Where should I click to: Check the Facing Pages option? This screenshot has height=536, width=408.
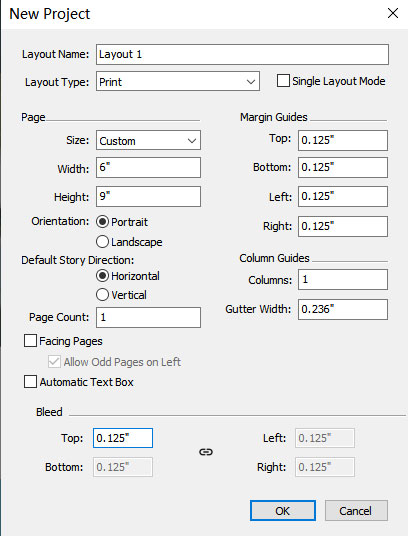coord(30,341)
